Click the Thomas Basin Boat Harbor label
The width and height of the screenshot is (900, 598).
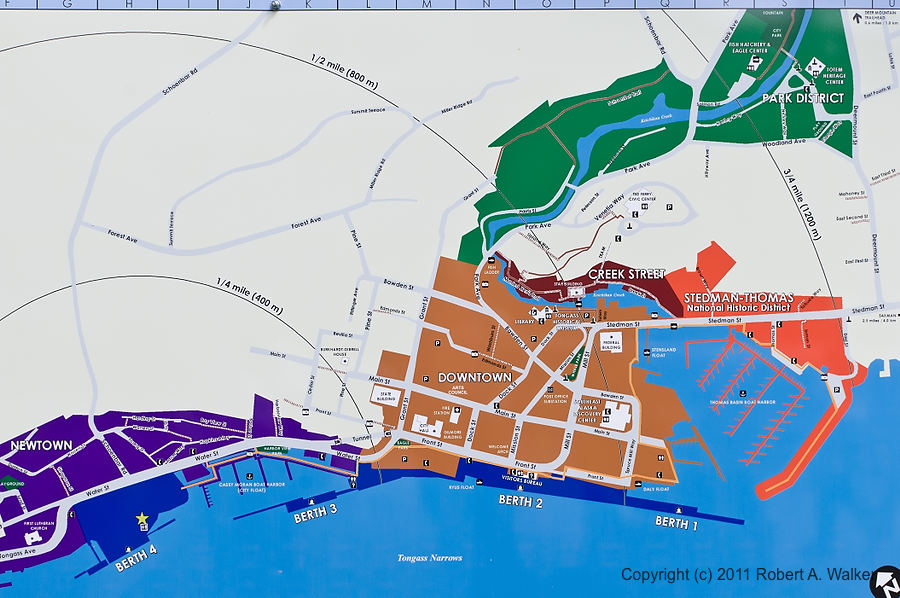(745, 402)
